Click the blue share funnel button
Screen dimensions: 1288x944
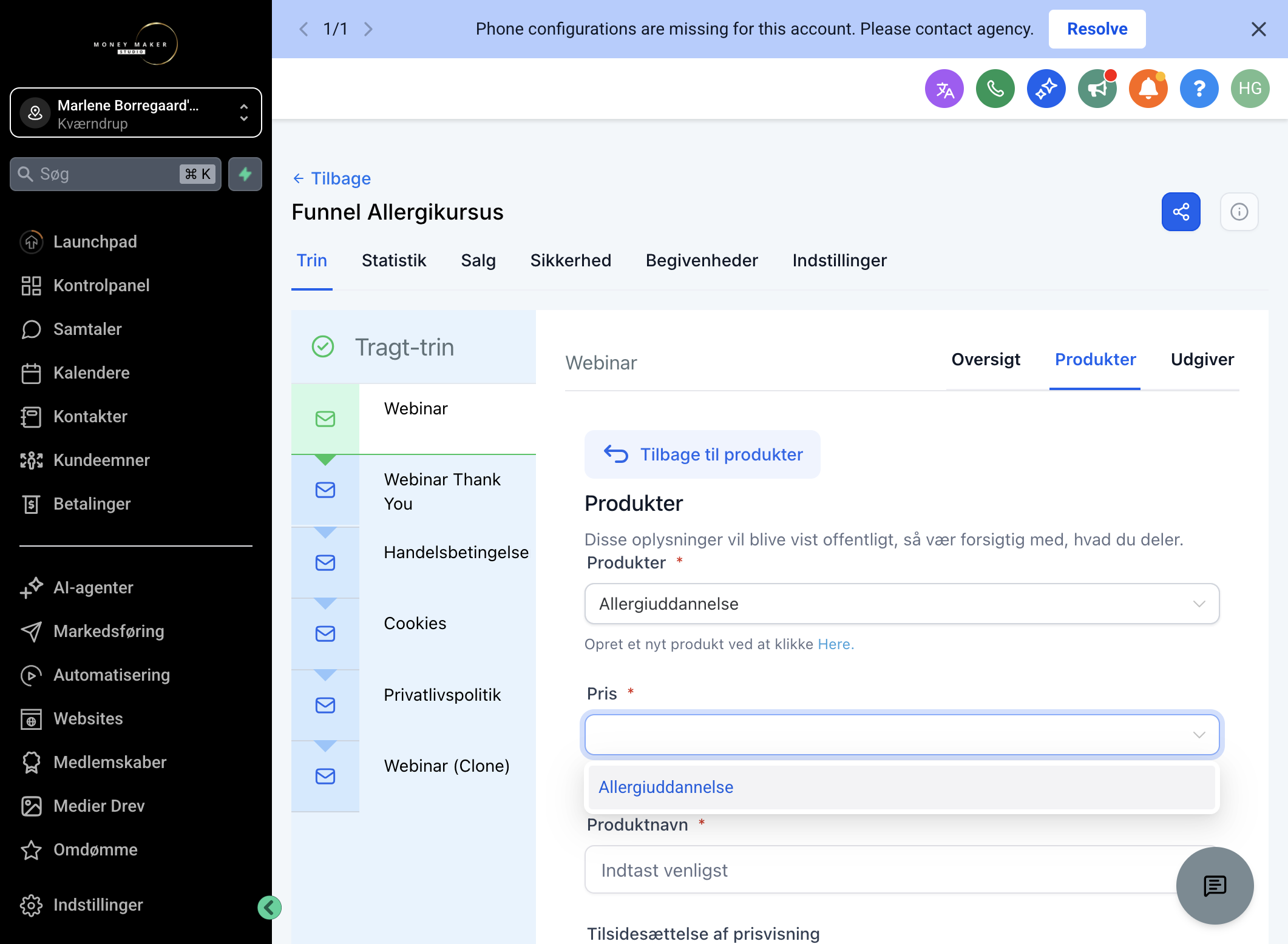1181,212
